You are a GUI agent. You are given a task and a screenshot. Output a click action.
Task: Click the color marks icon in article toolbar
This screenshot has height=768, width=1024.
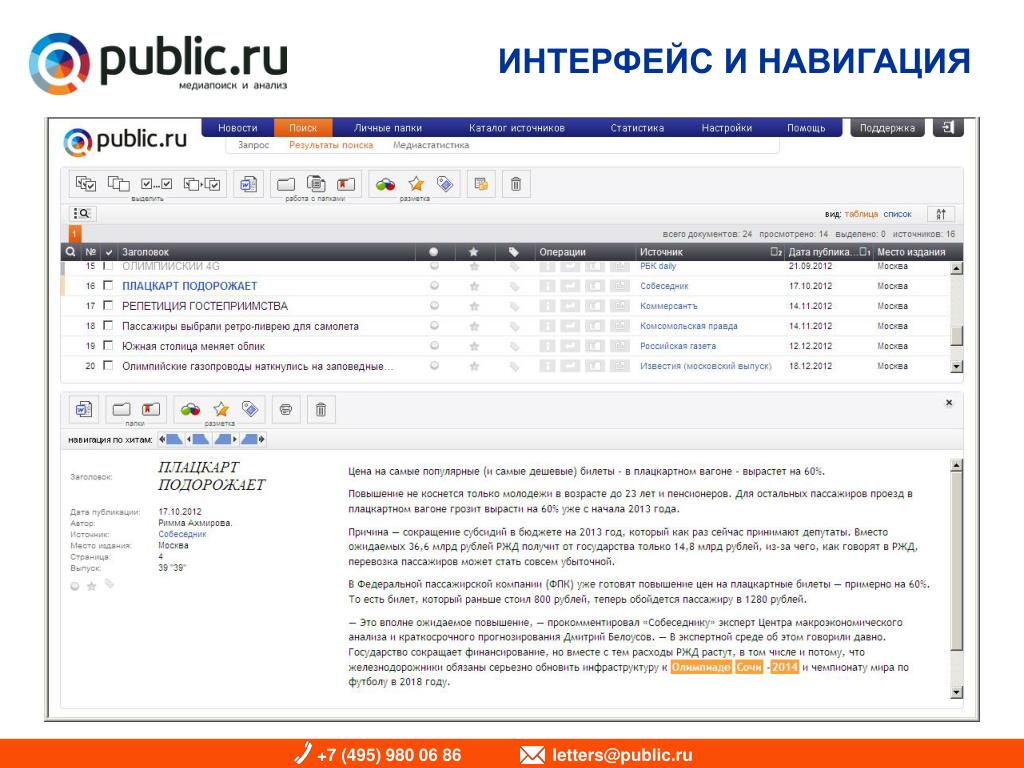coord(190,409)
